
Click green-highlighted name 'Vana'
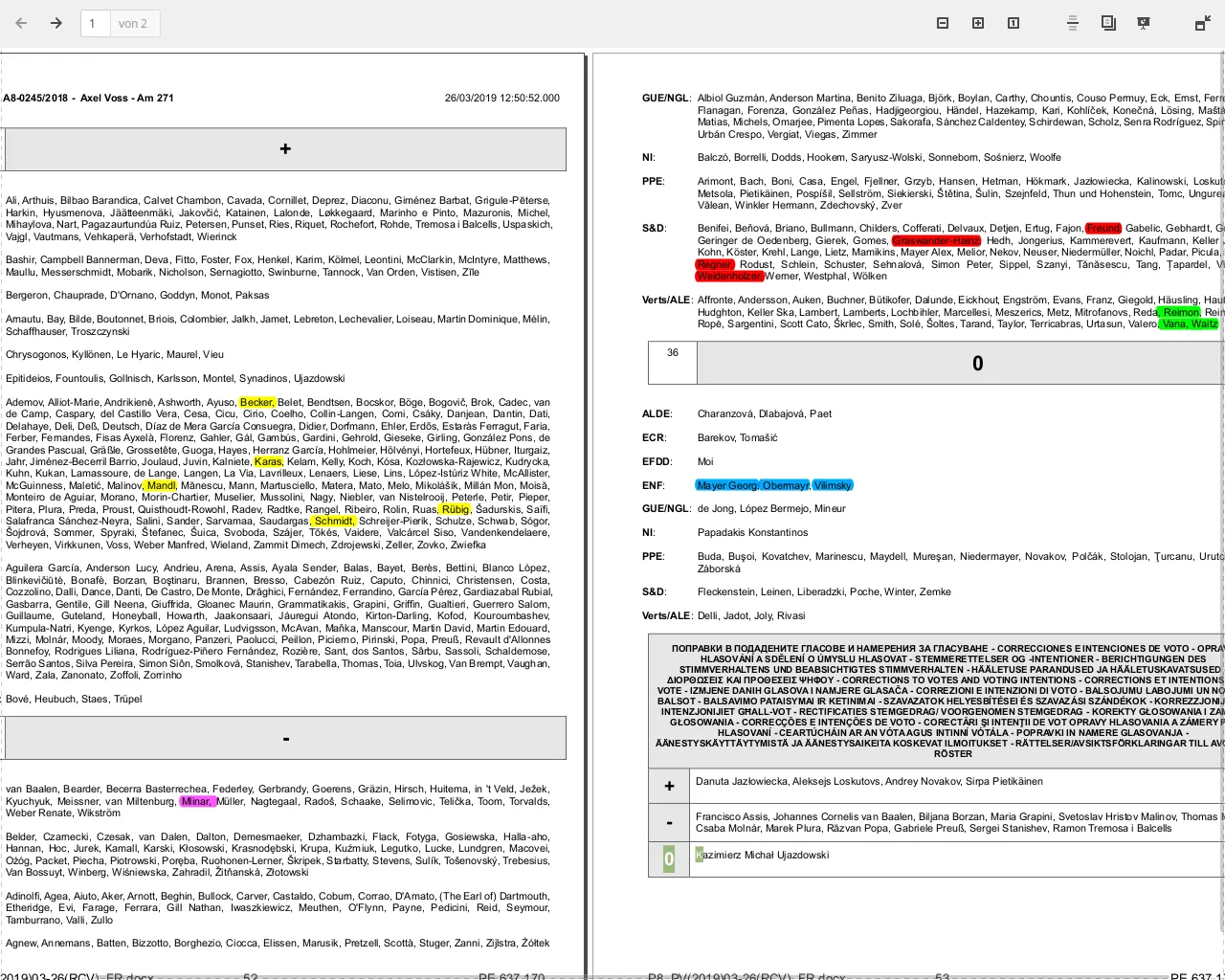point(1174,324)
